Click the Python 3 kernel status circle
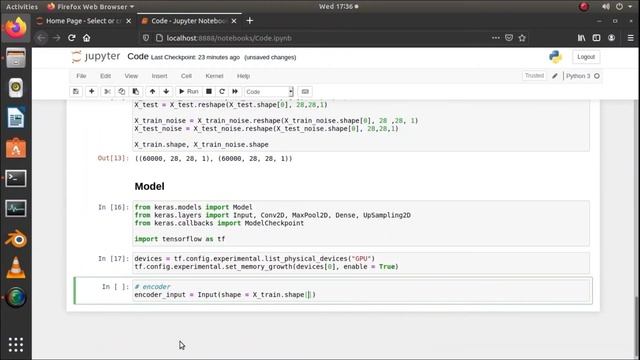This screenshot has height=360, width=640. (597, 76)
